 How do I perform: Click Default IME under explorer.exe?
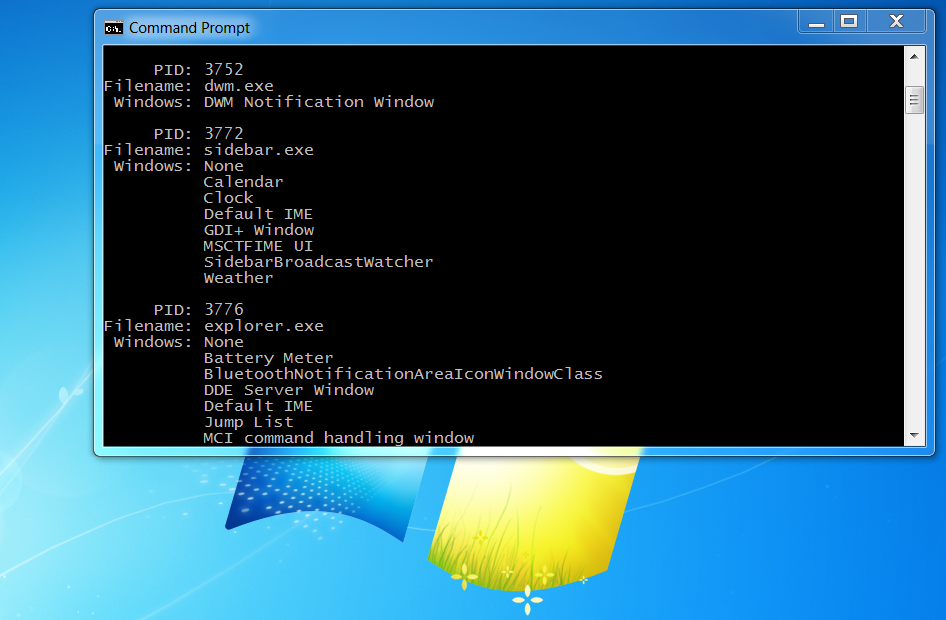pos(258,406)
